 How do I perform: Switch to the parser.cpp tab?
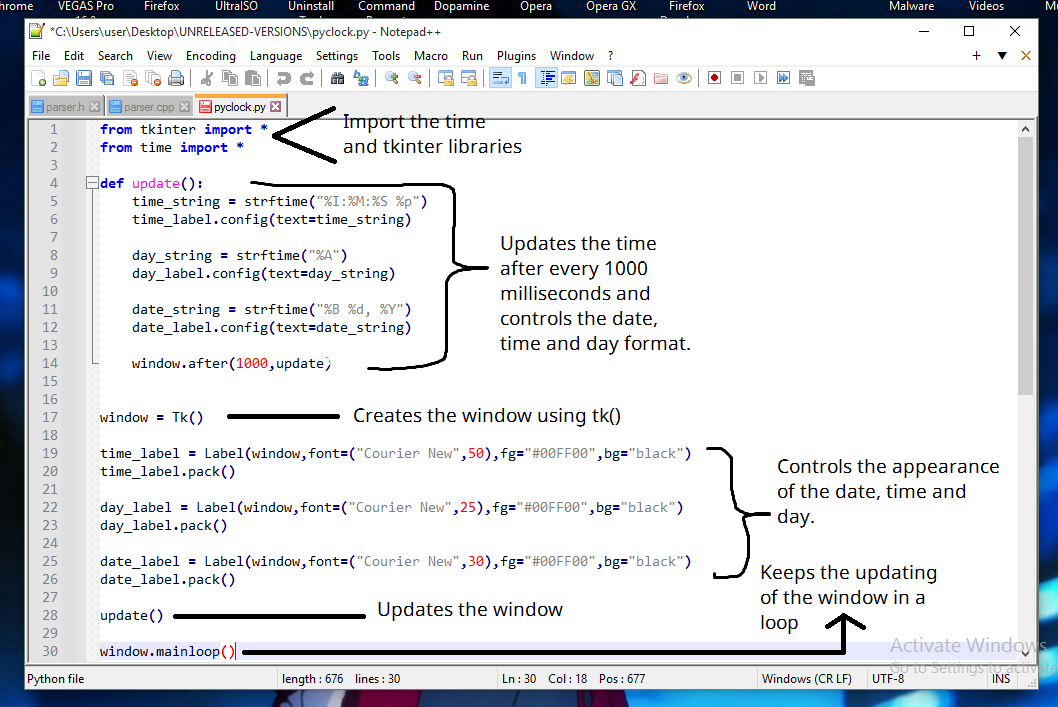coord(148,105)
